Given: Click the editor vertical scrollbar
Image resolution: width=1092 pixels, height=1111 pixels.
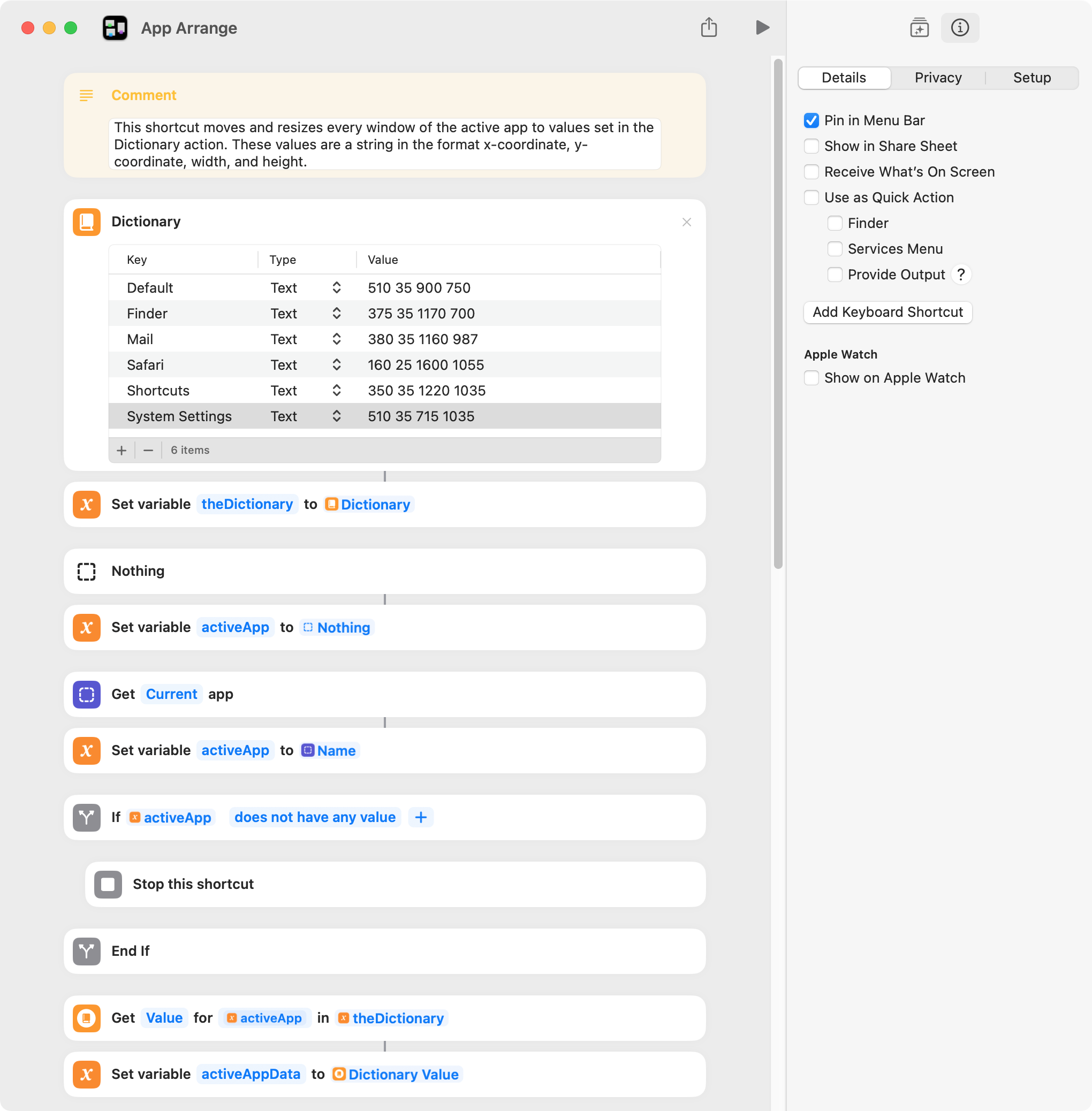Looking at the screenshot, I should pos(778,314).
